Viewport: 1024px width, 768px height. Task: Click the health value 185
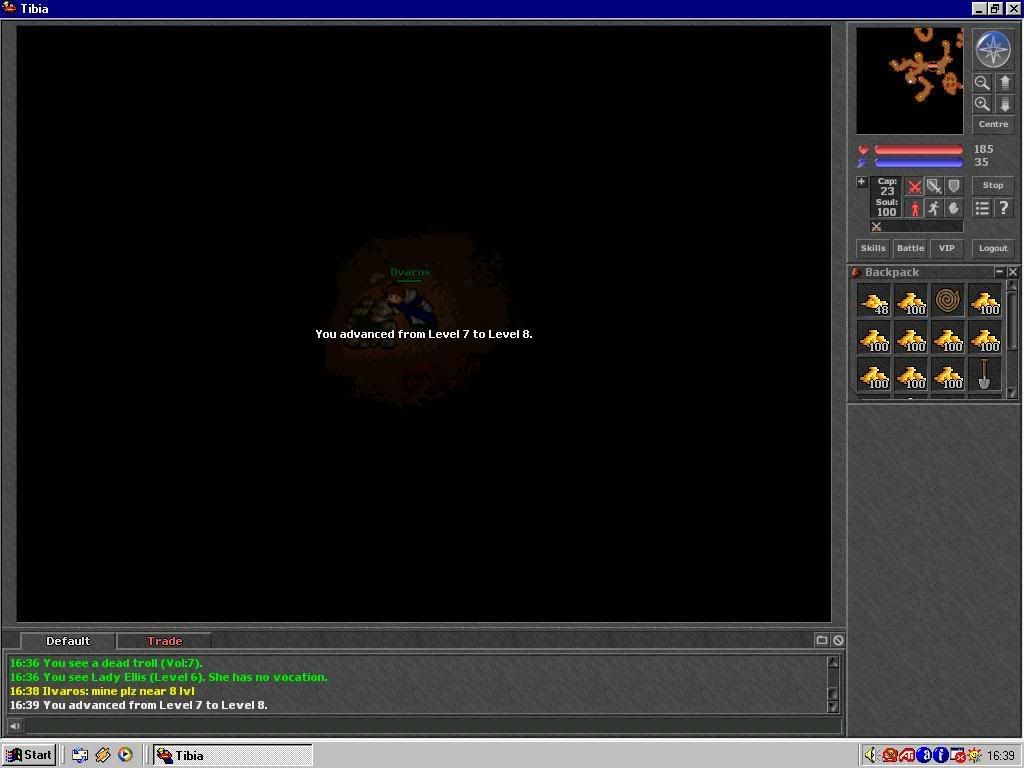coord(983,150)
